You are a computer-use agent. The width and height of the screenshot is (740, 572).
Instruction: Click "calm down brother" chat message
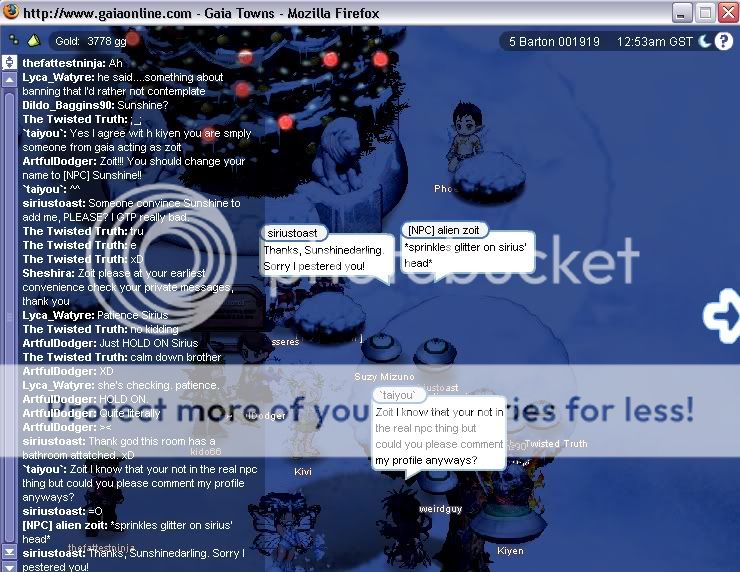tap(176, 357)
